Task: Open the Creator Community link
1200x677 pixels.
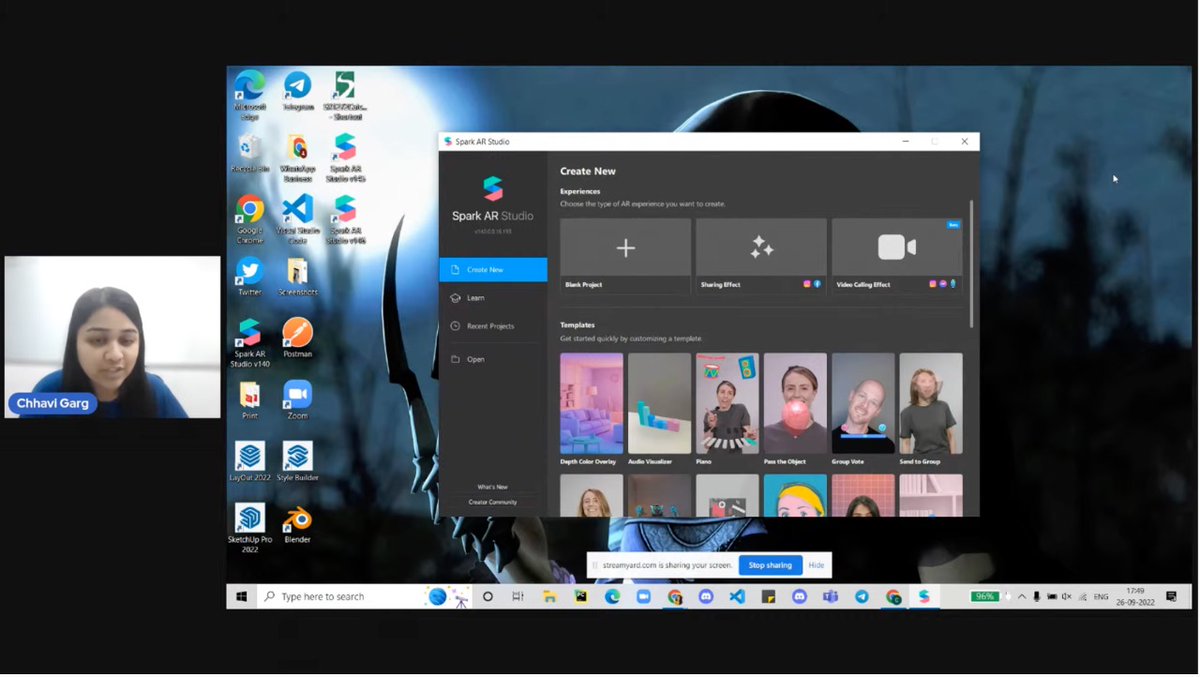Action: 492,502
